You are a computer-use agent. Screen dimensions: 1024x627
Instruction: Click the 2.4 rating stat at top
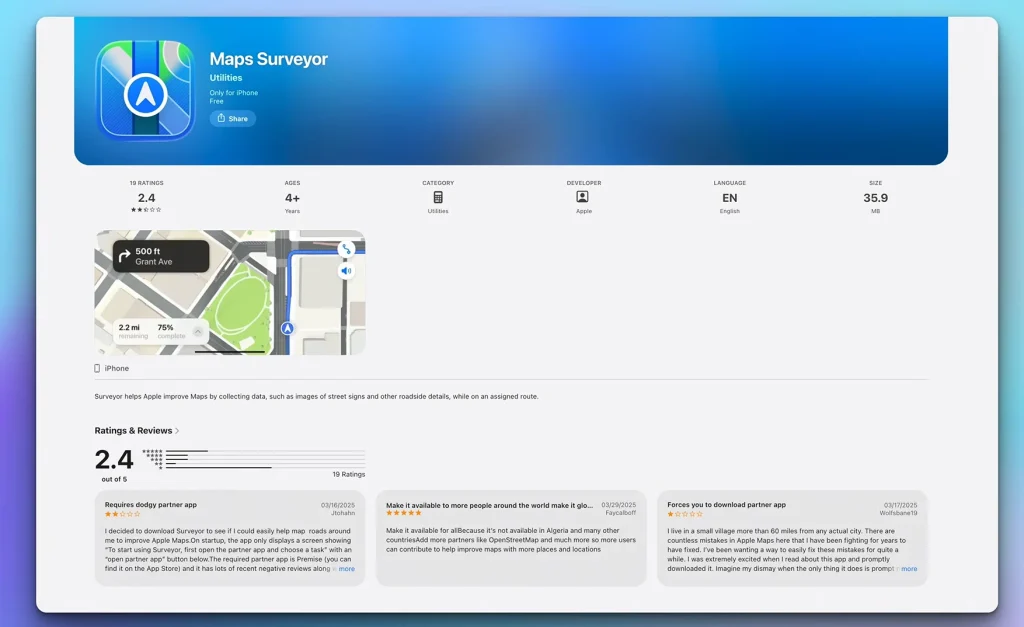tap(146, 198)
